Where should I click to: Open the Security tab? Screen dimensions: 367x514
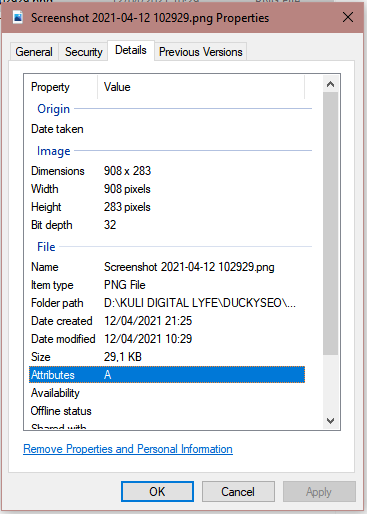83,52
